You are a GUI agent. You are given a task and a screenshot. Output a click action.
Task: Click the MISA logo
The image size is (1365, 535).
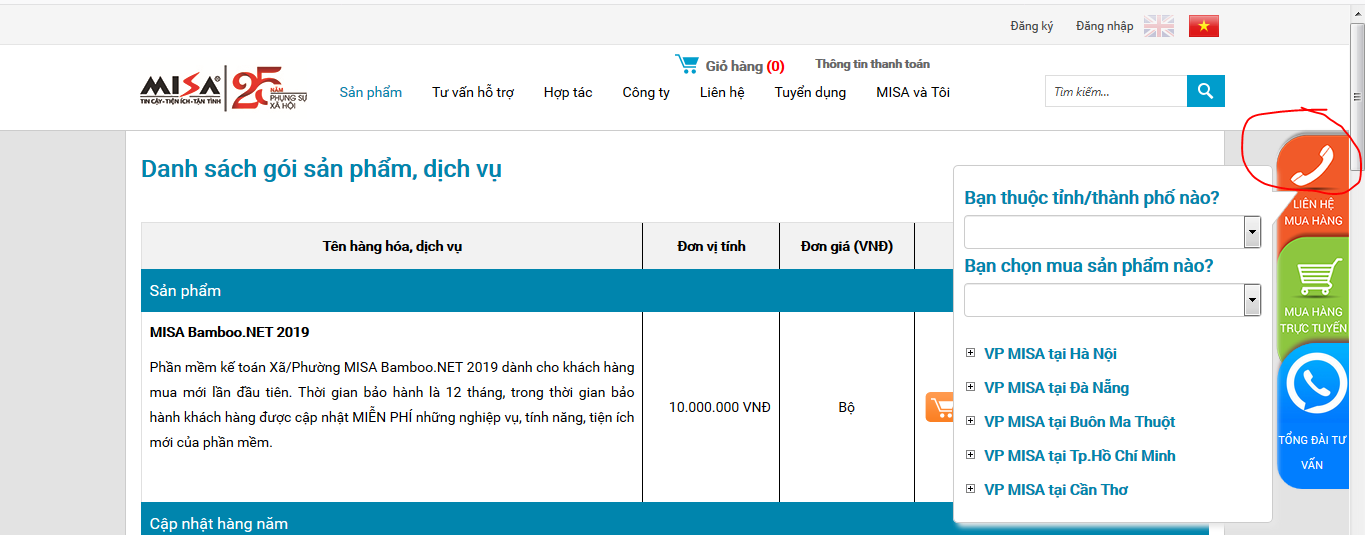[224, 89]
